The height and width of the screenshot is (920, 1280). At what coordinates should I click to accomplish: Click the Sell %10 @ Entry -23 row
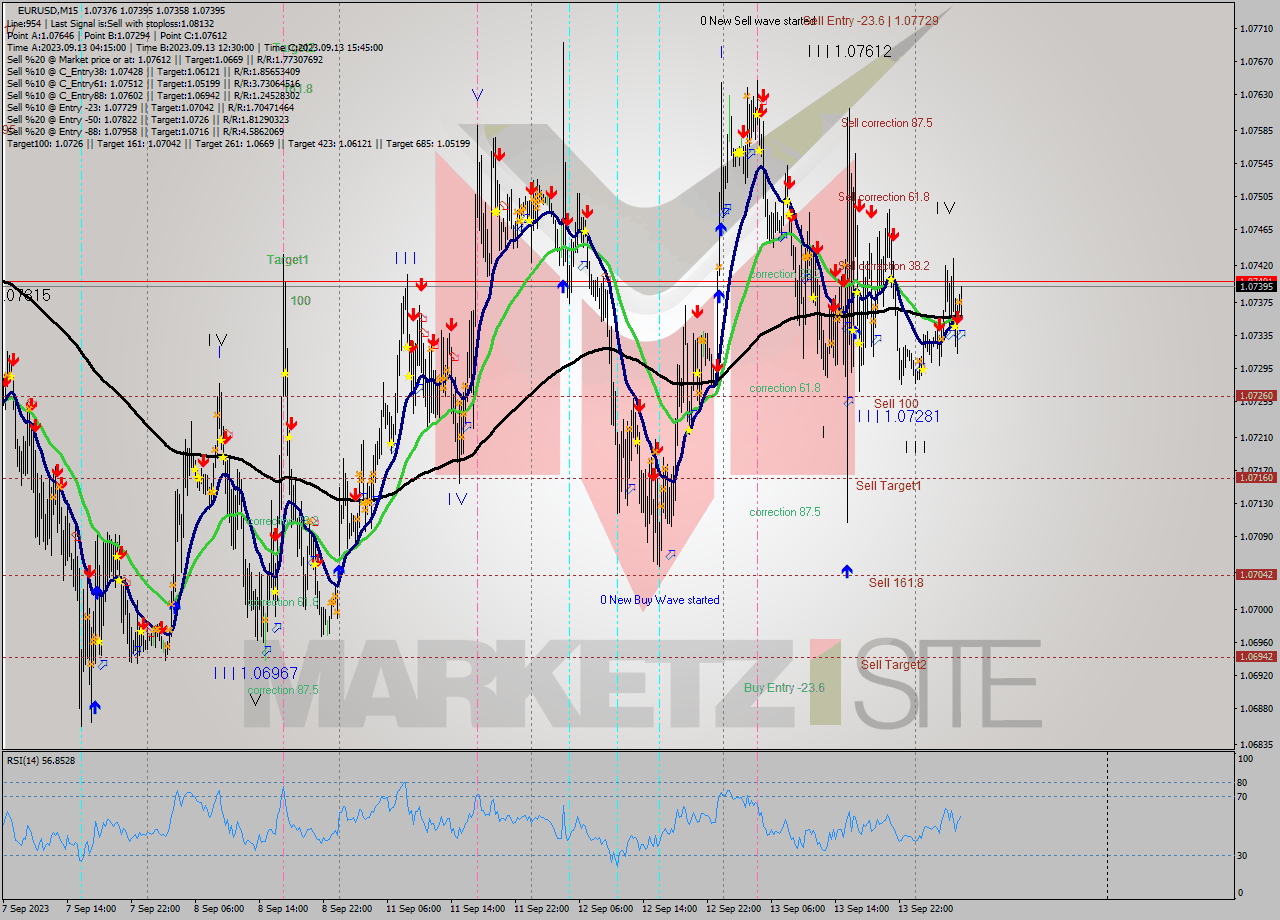(x=150, y=107)
